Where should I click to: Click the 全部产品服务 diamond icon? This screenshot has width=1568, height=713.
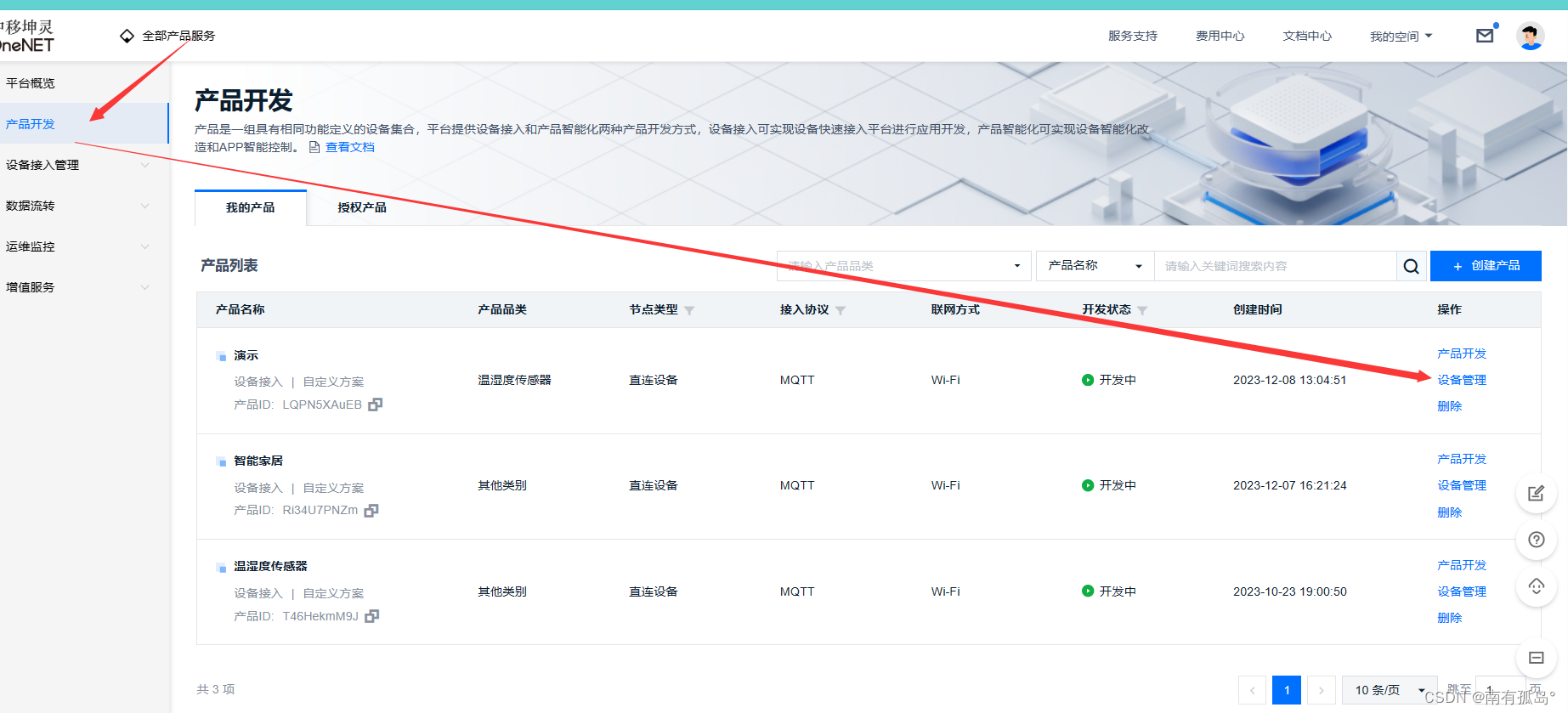(x=127, y=36)
